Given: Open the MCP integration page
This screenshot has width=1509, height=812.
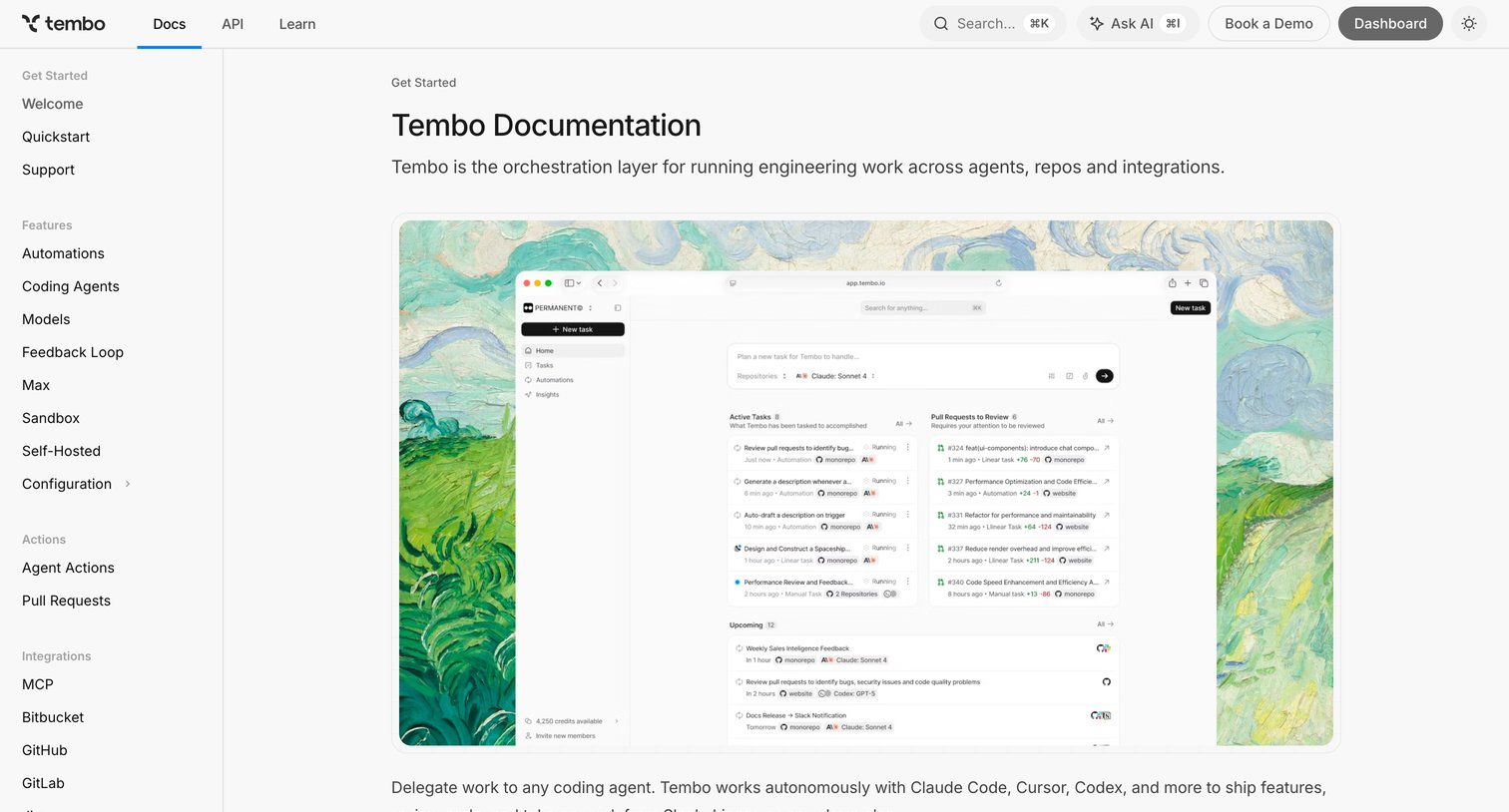Looking at the screenshot, I should (38, 684).
